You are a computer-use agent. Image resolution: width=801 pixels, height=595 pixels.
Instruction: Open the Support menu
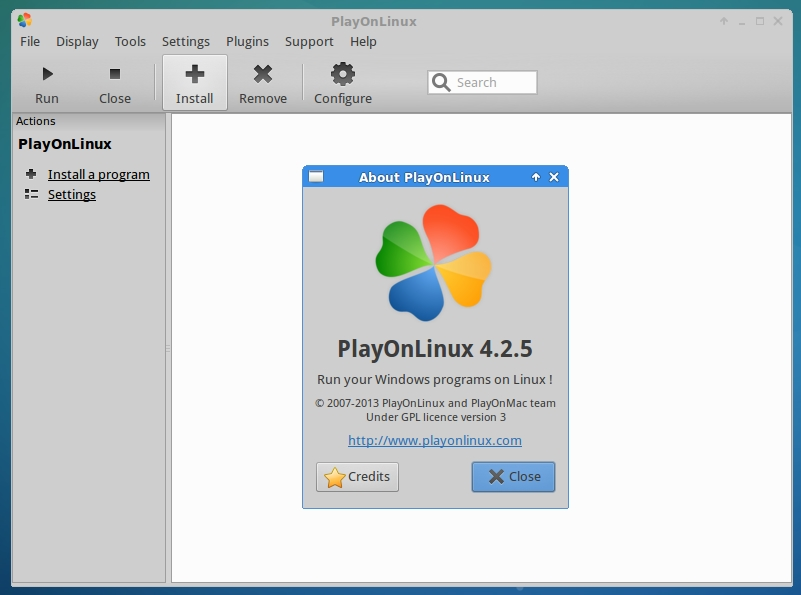click(x=309, y=41)
